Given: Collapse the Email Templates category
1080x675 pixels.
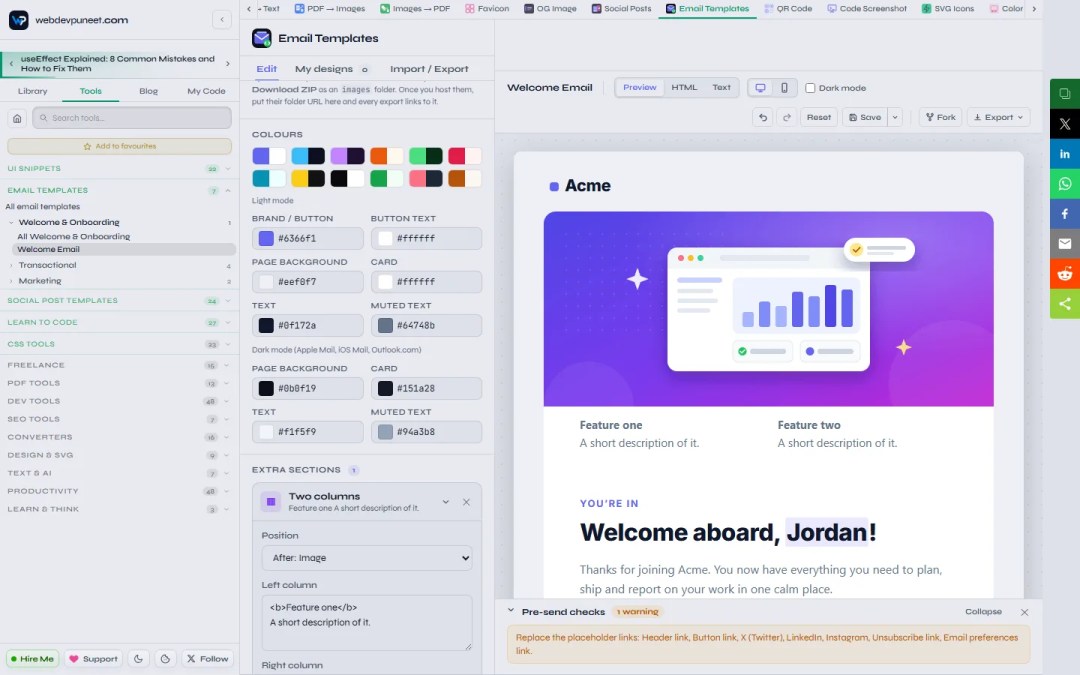Looking at the screenshot, I should click(118, 190).
